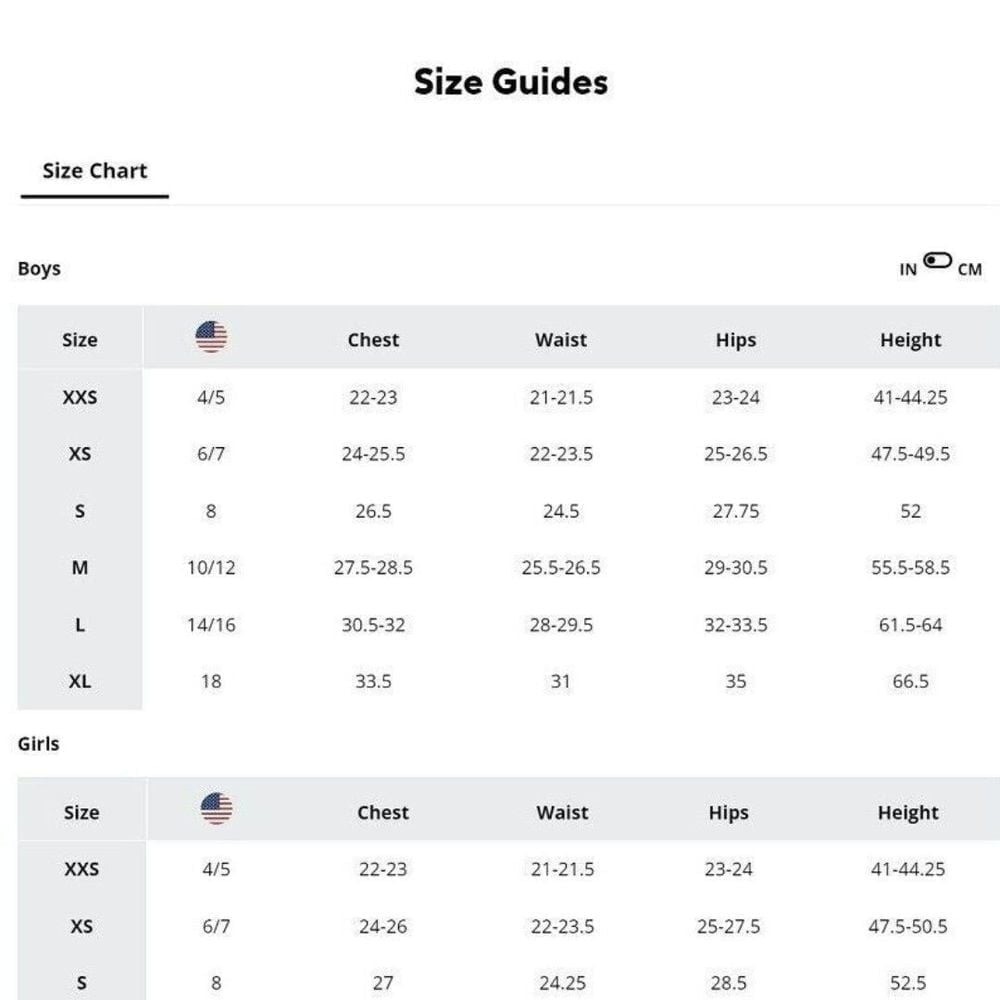Click the 14/16 US size in Boys table
Image resolution: width=1000 pixels, height=1000 pixels.
(211, 625)
